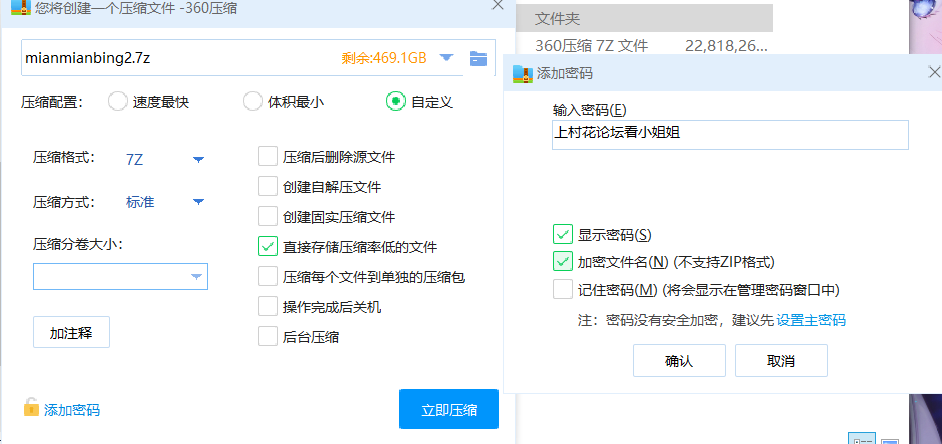Select the 体积最小 compression preset
942x444 pixels.
[x=252, y=102]
